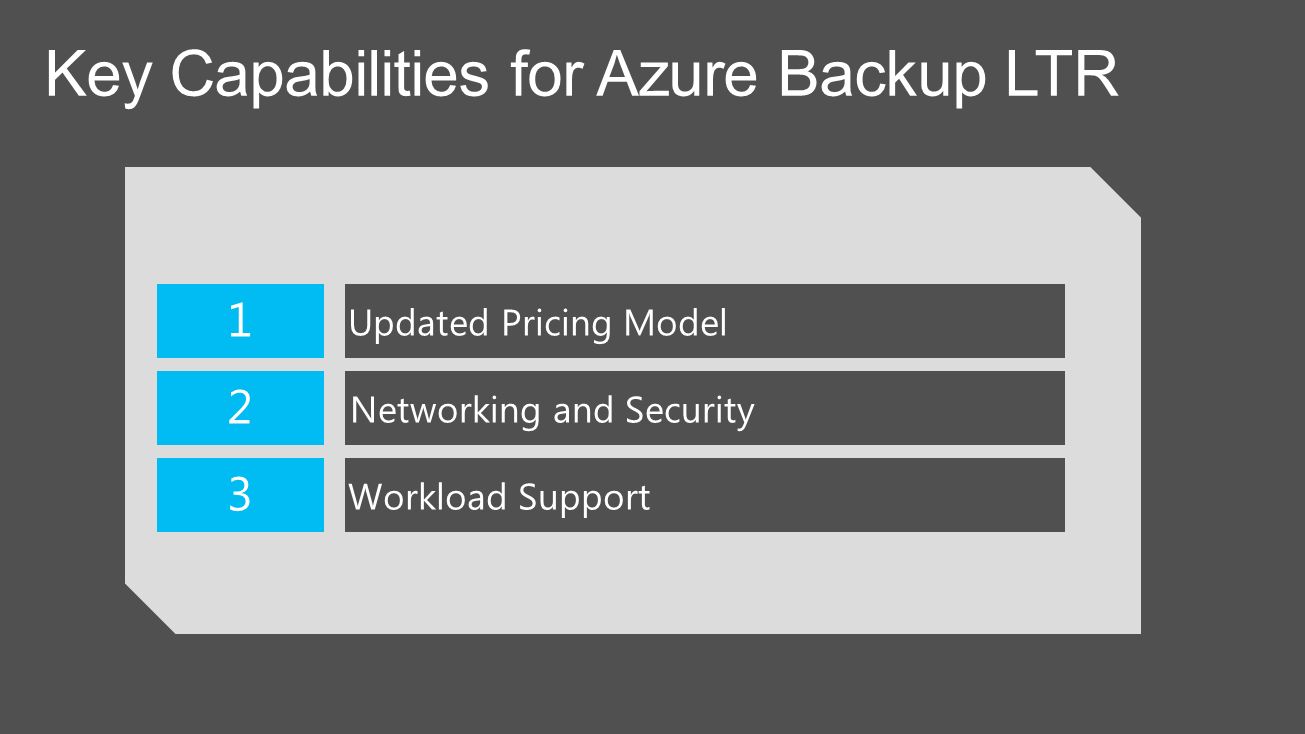Select the blue number 2 tile
The image size is (1305, 734).
240,408
